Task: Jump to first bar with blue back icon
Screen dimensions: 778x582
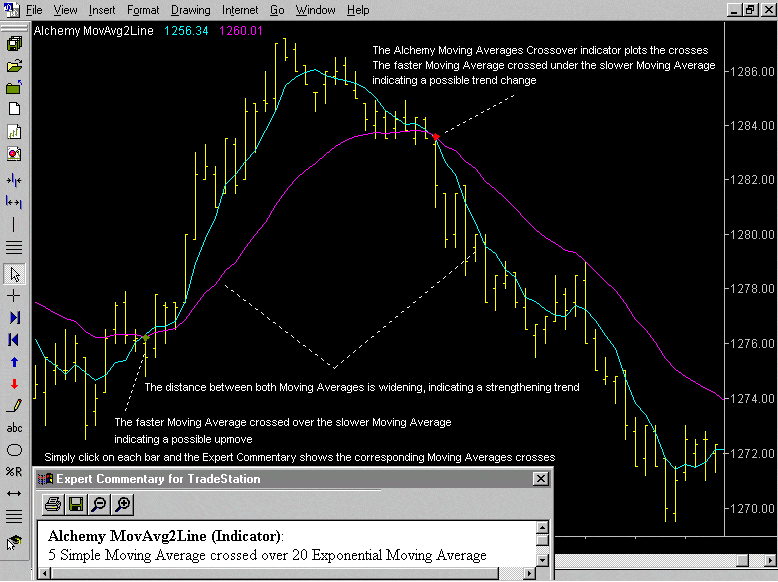Action: click(14, 340)
